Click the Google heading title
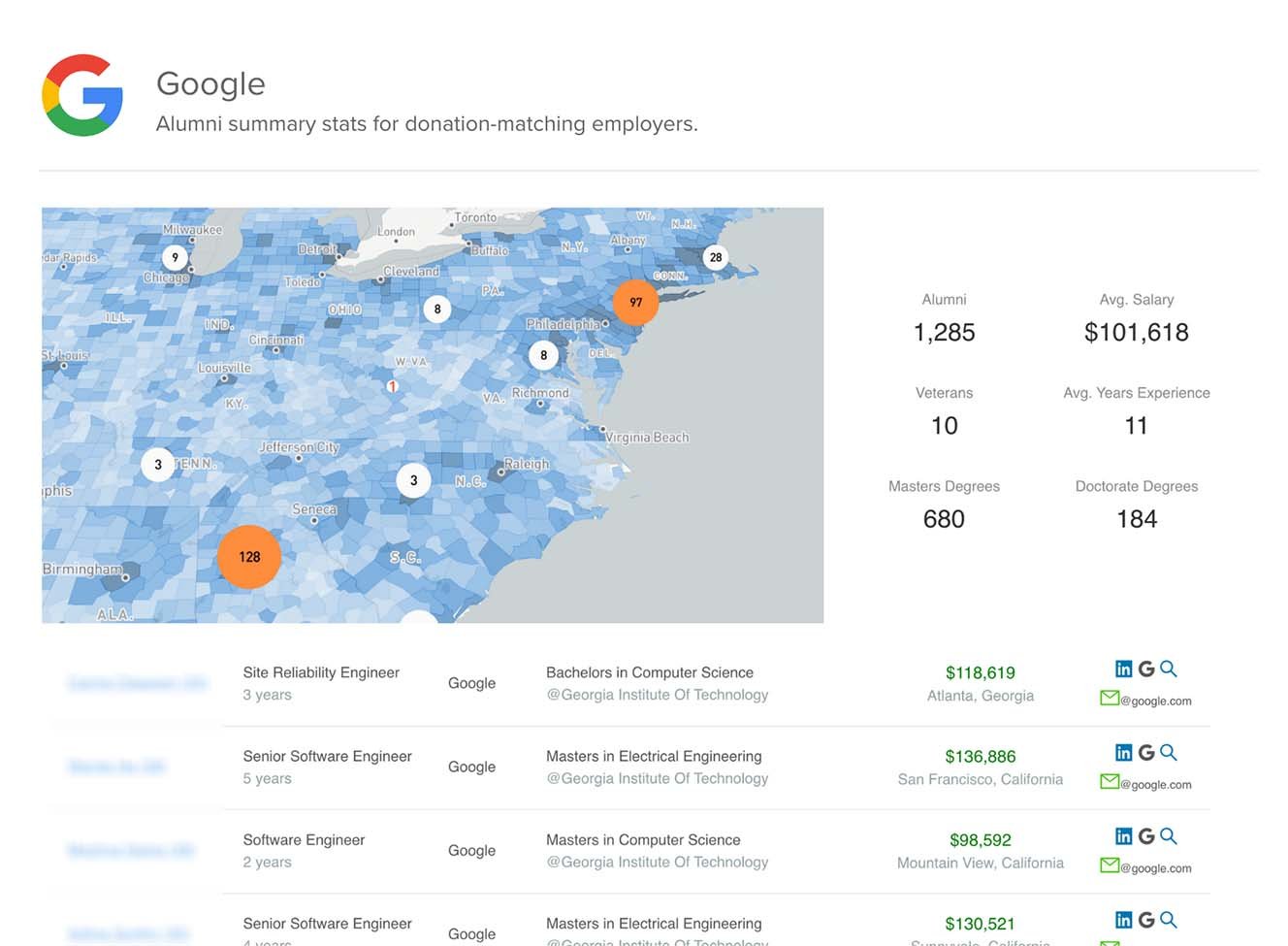Viewport: 1288px width, 946px height. (210, 84)
